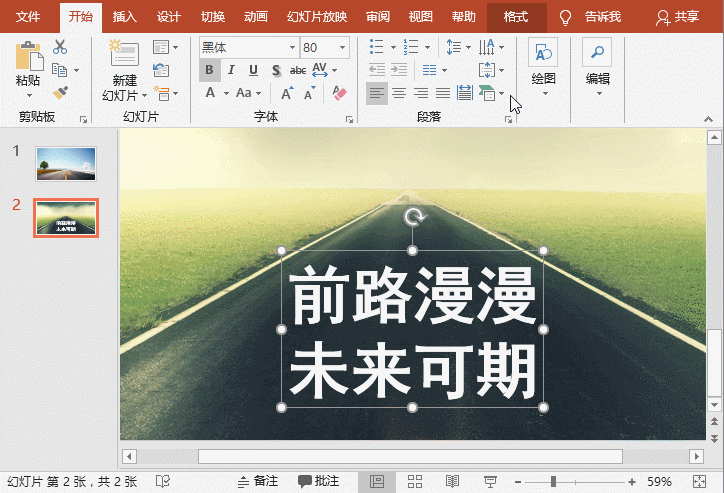Viewport: 724px width, 493px height.
Task: Start slide show from status bar
Action: (x=490, y=481)
